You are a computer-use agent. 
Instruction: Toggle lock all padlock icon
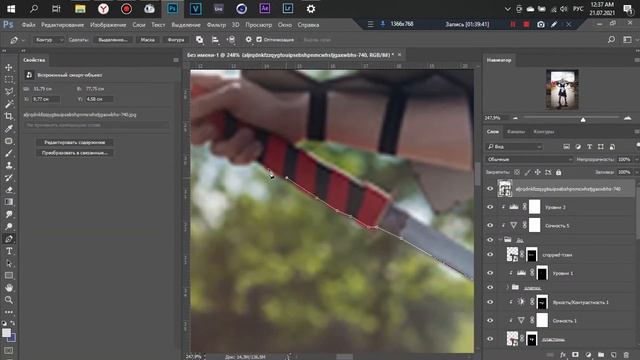click(x=558, y=172)
